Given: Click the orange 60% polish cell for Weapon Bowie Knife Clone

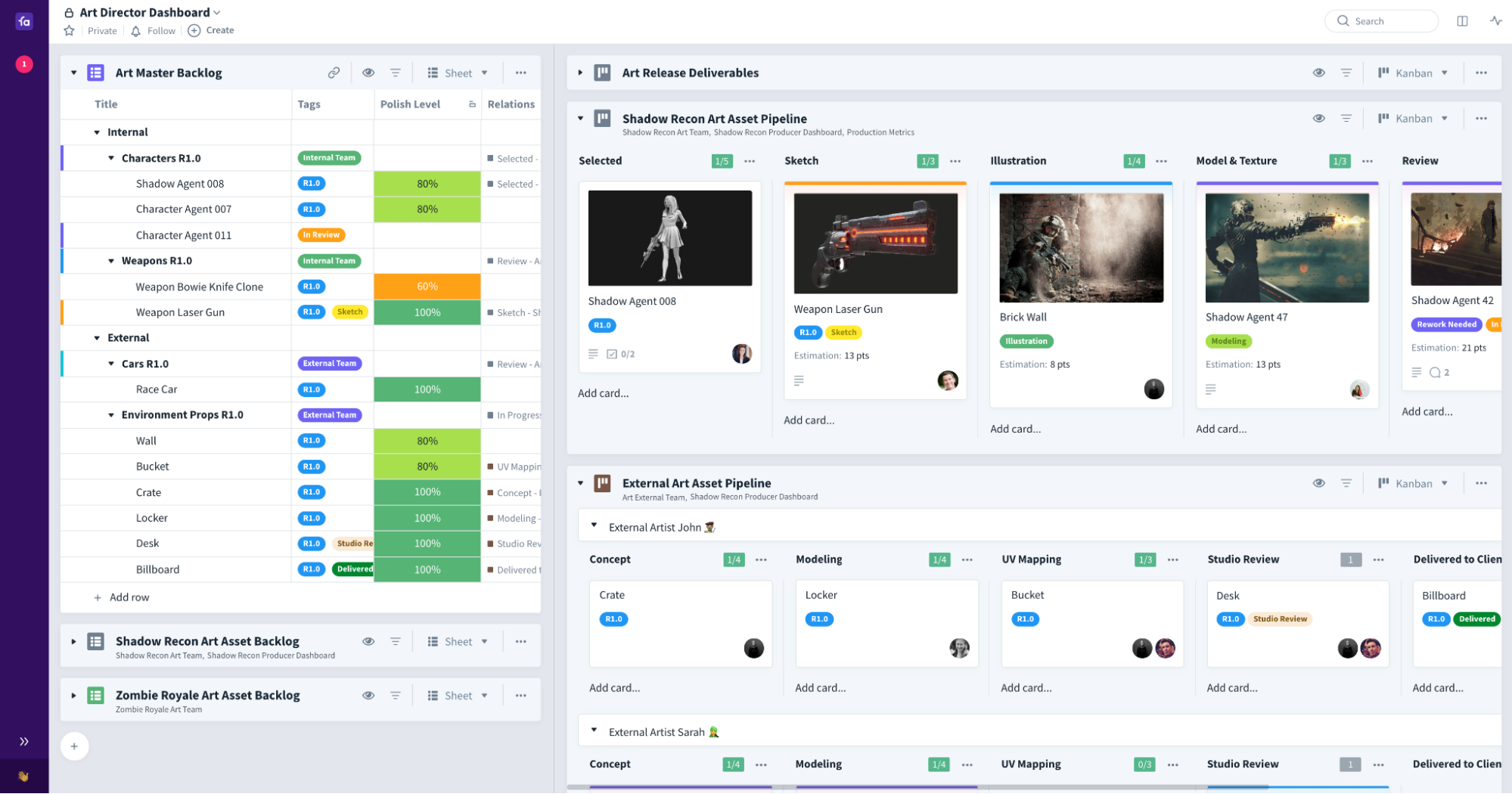Looking at the screenshot, I should (x=427, y=286).
